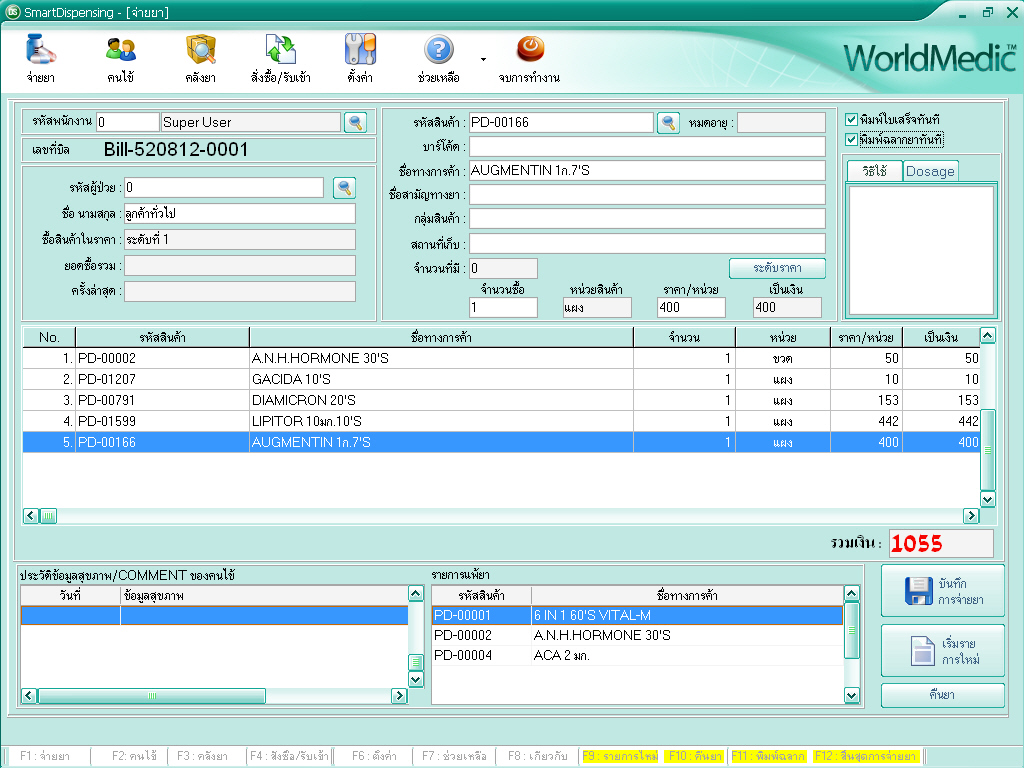Click the SmartDispensing title bar app icon

[12, 12]
